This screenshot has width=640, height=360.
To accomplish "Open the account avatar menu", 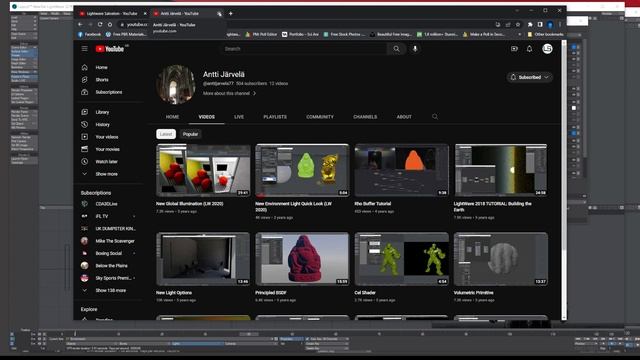I will 547,49.
